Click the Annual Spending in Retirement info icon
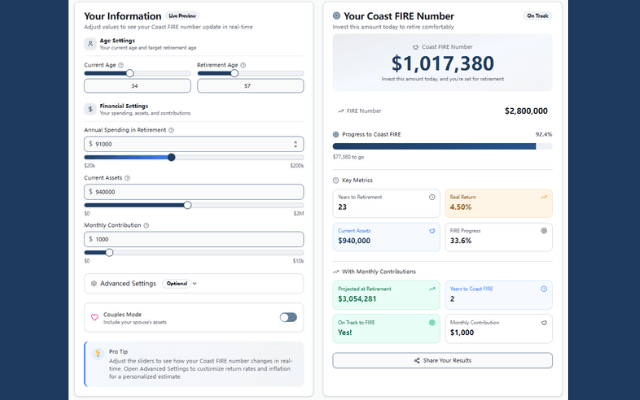 coord(171,130)
